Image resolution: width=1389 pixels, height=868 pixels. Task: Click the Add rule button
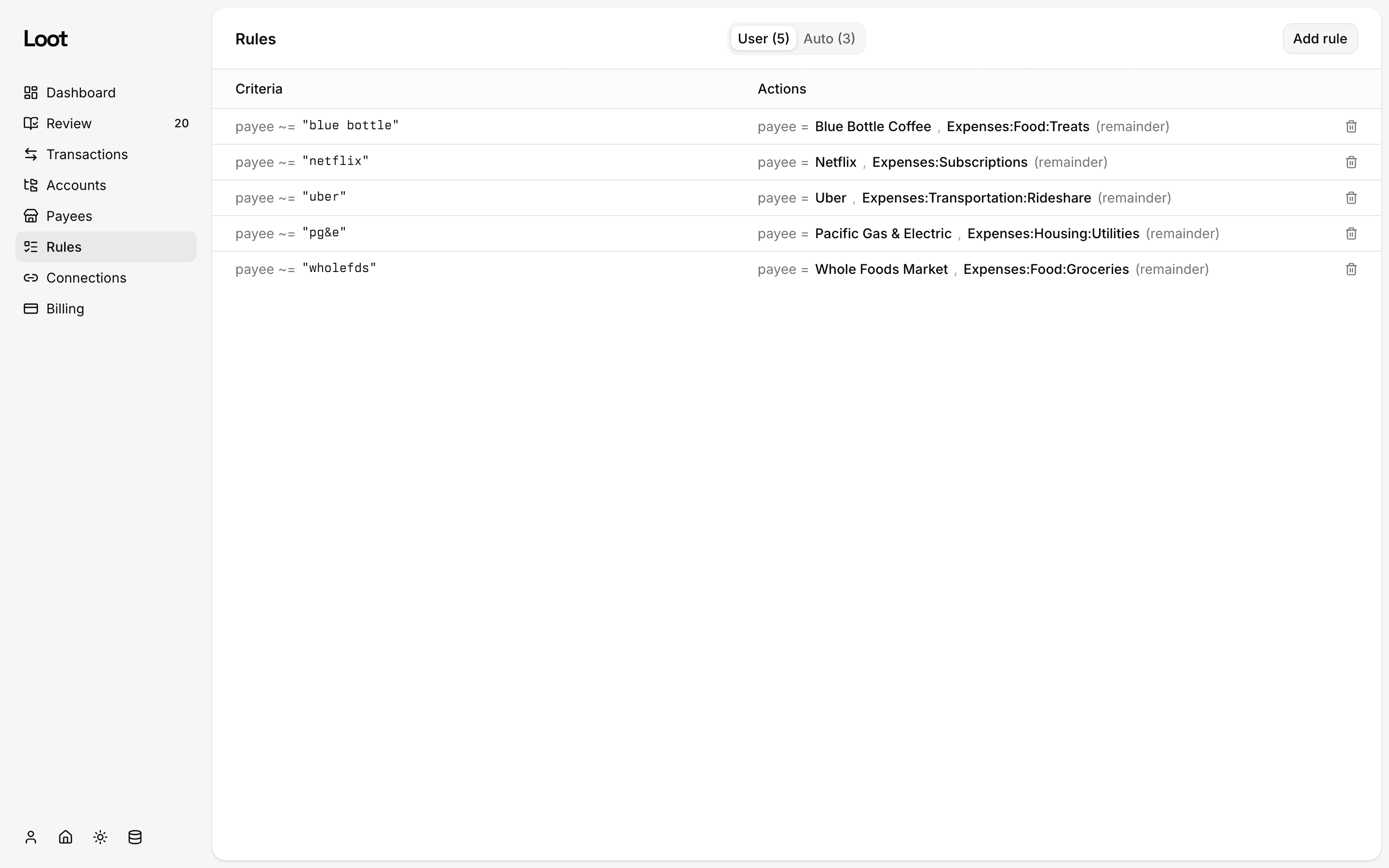coord(1320,39)
